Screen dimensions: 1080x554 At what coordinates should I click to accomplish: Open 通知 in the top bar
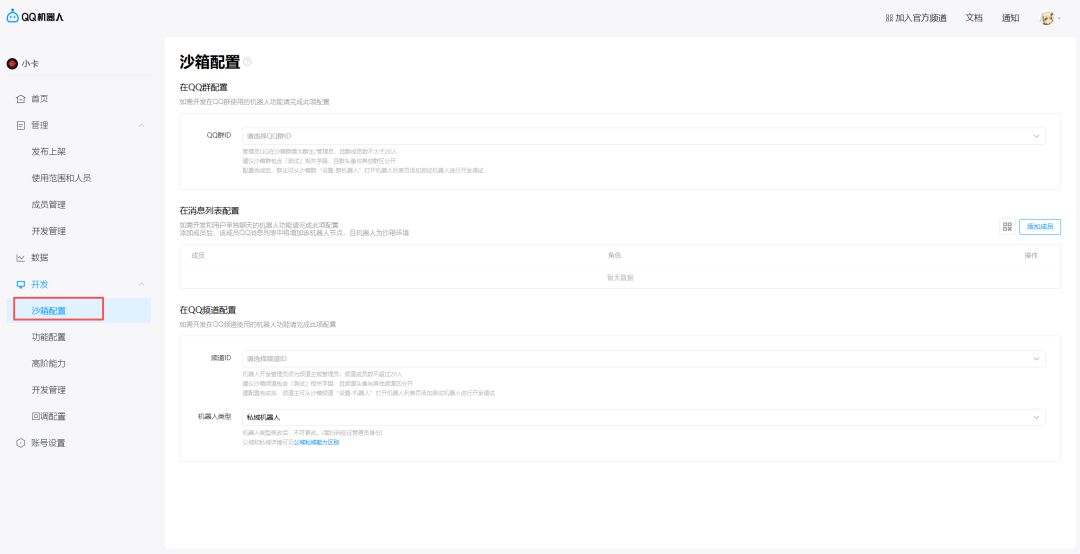pos(1010,19)
